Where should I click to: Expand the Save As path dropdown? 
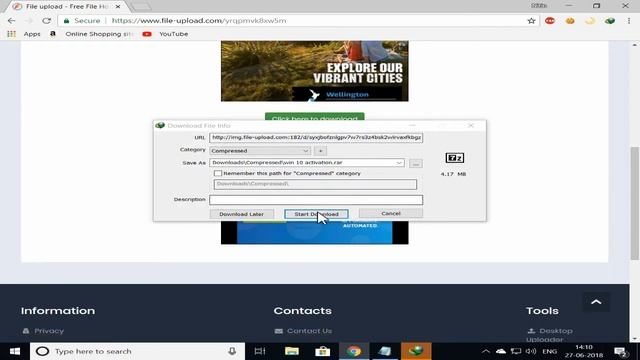399,163
